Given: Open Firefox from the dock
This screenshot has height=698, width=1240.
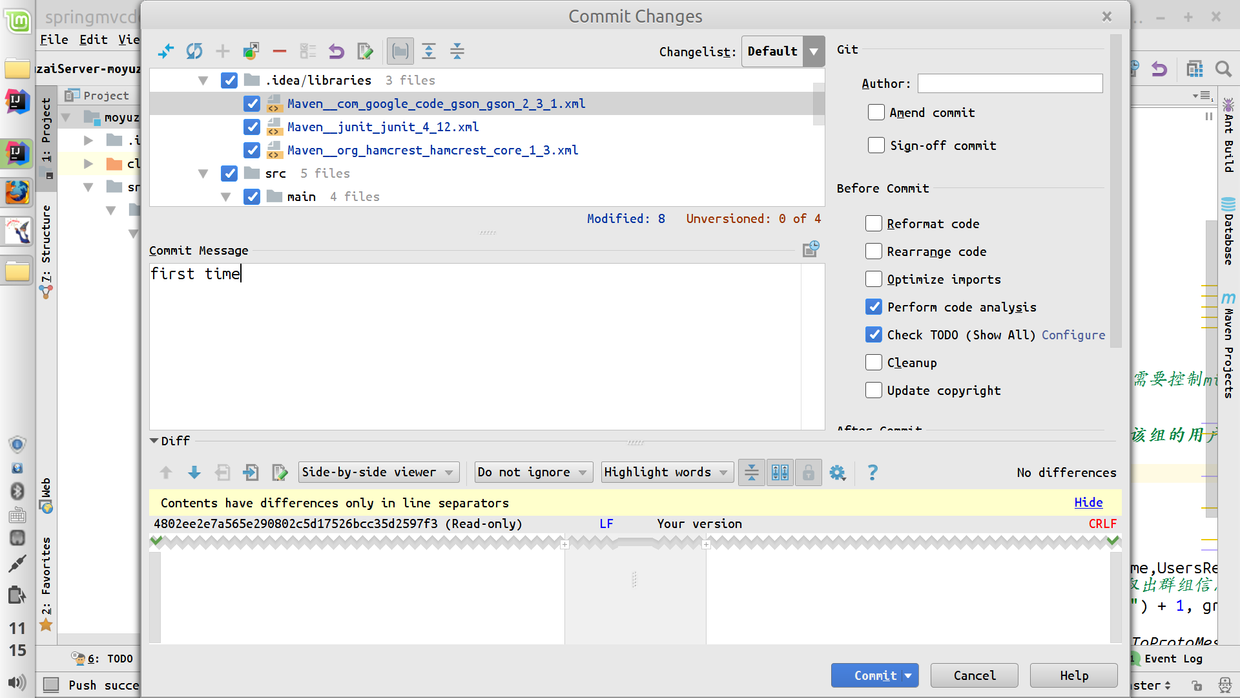Looking at the screenshot, I should pos(17,192).
